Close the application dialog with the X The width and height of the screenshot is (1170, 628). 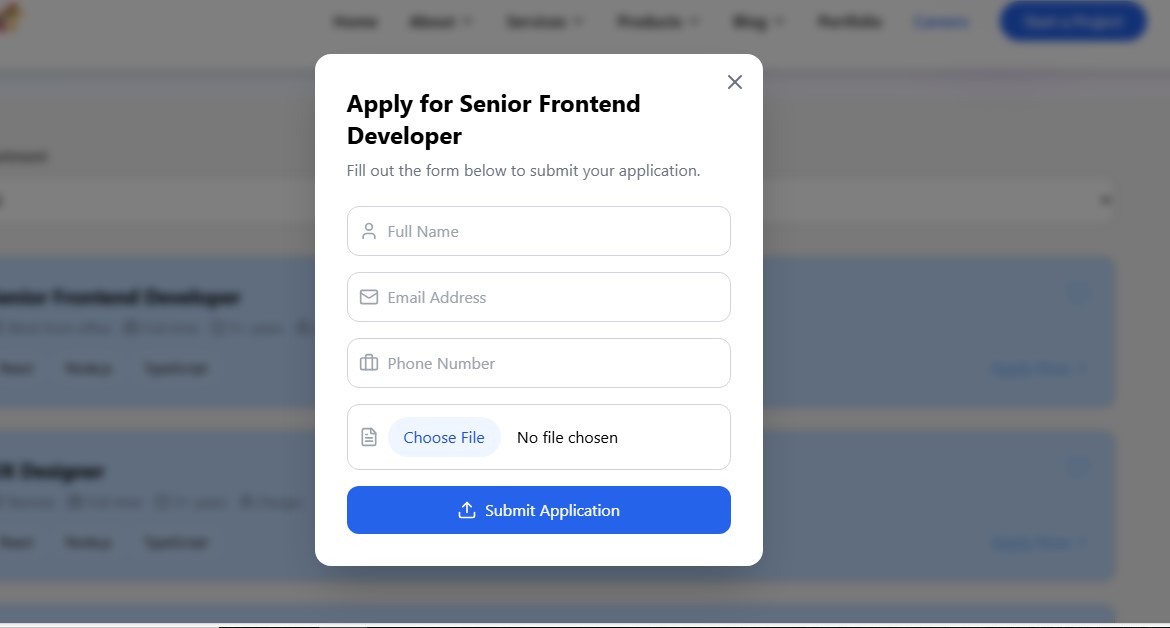pyautogui.click(x=735, y=82)
